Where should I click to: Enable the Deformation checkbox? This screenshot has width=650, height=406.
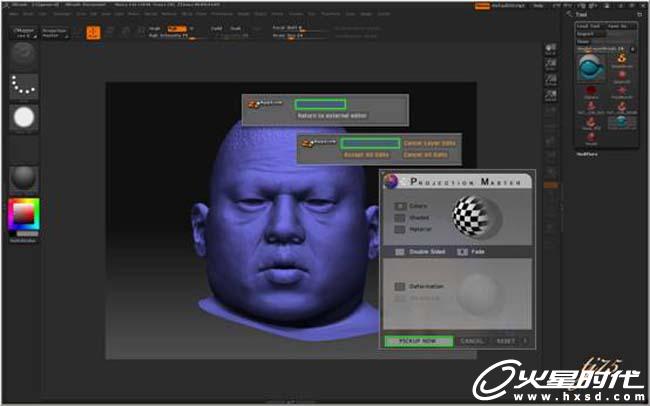tap(400, 287)
